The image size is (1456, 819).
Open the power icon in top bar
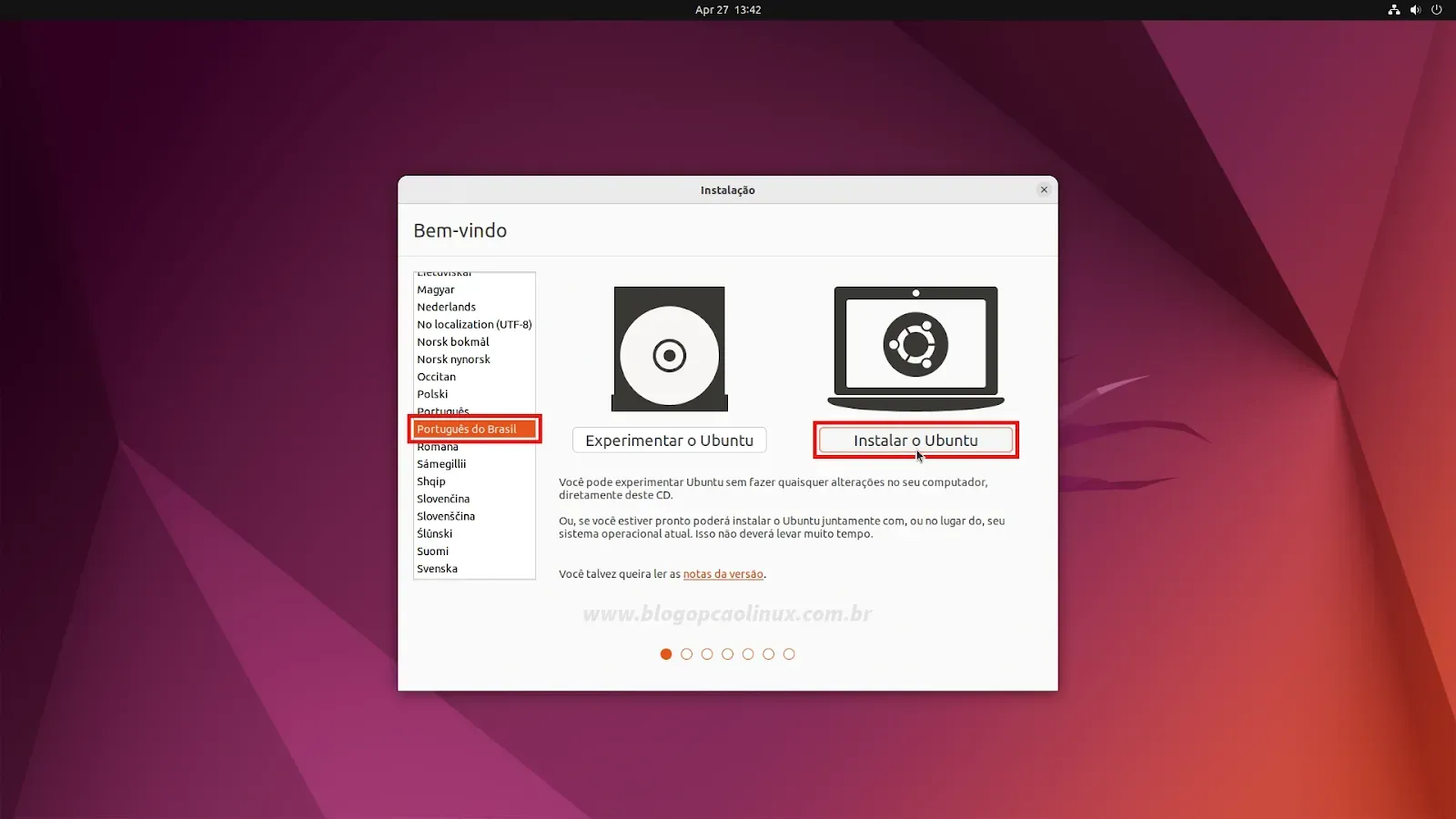pyautogui.click(x=1437, y=10)
